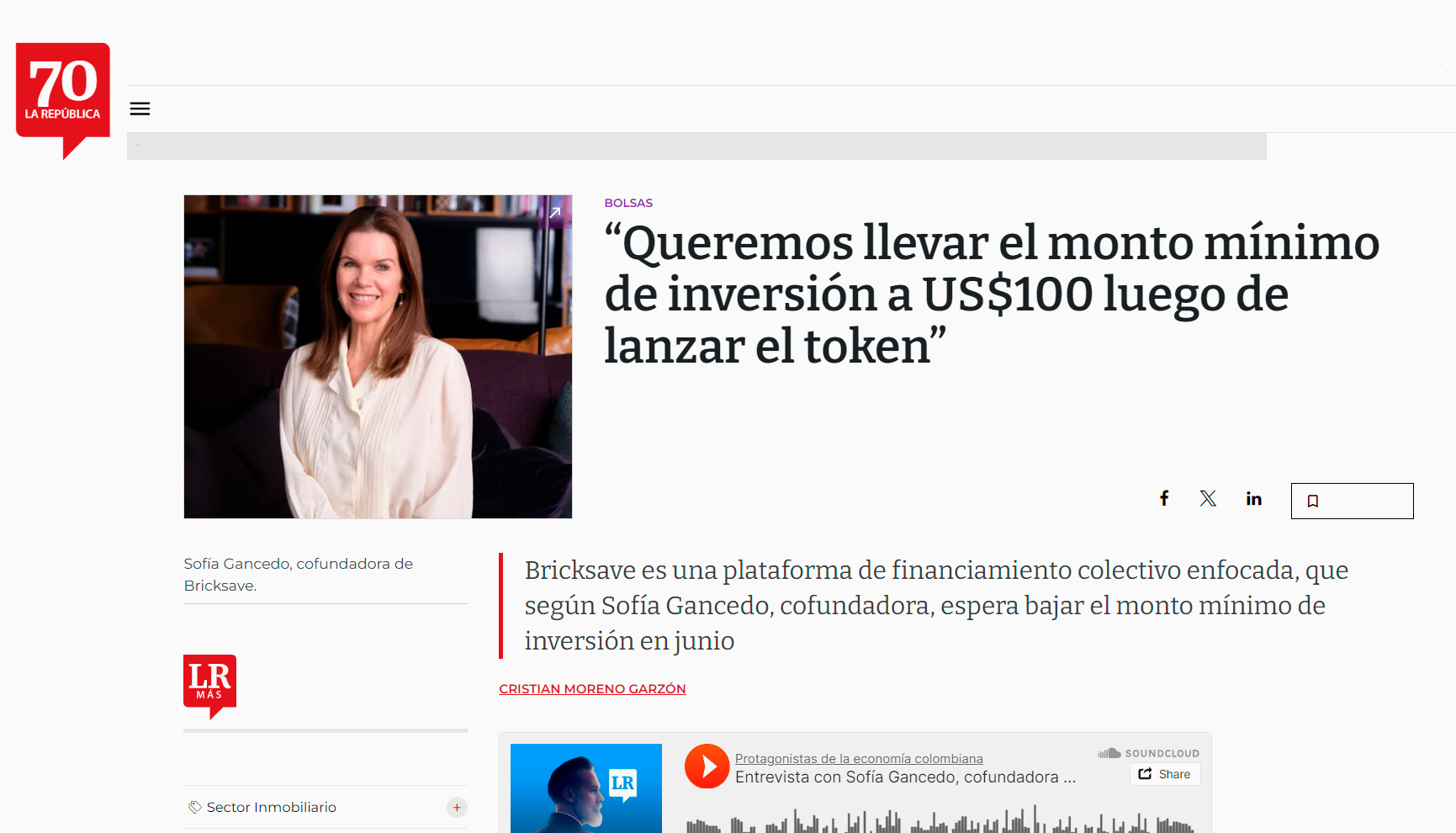The width and height of the screenshot is (1456, 833).
Task: Open the Sector Inmobiliario topic page
Action: click(271, 807)
